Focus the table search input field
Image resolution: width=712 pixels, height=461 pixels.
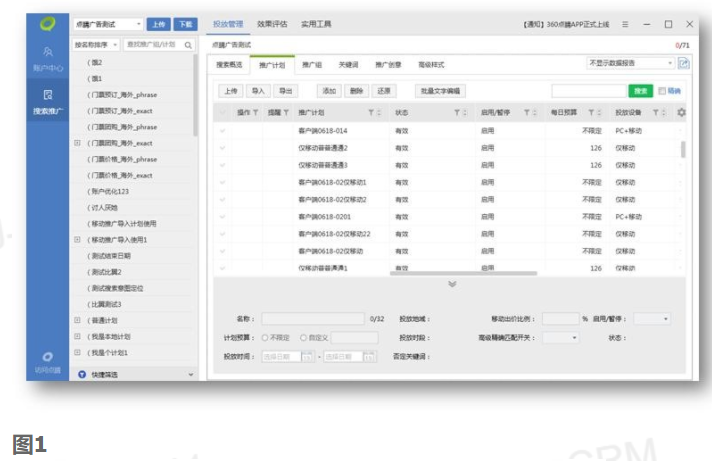coord(589,91)
